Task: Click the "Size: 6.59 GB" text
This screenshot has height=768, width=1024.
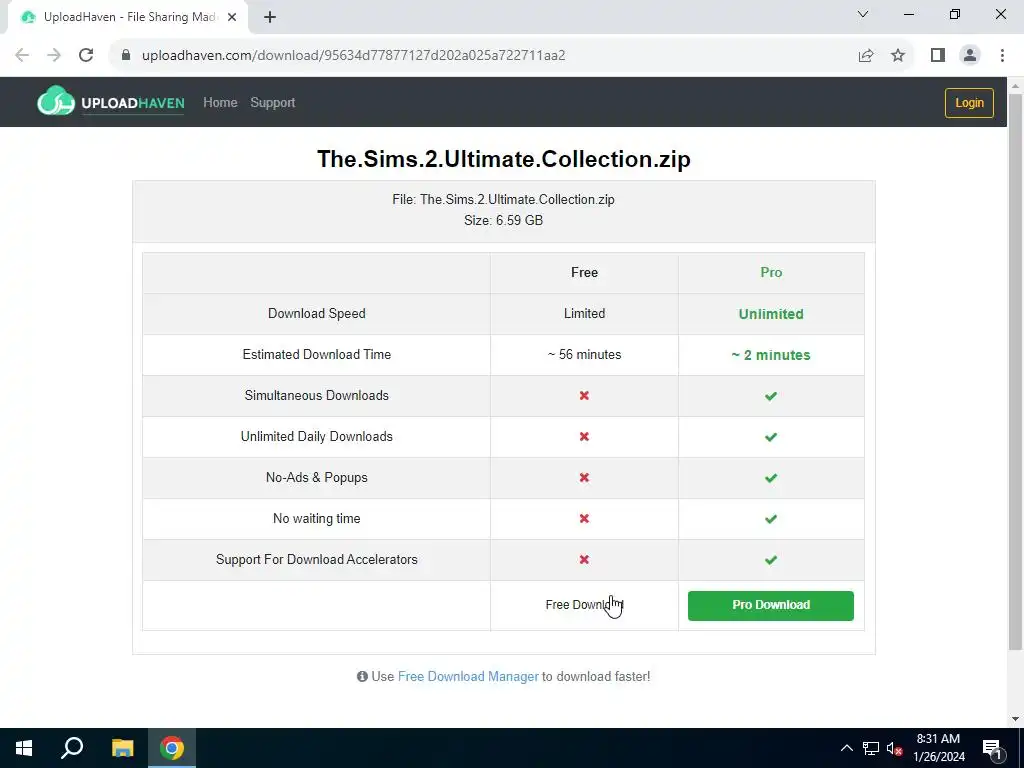Action: click(504, 221)
